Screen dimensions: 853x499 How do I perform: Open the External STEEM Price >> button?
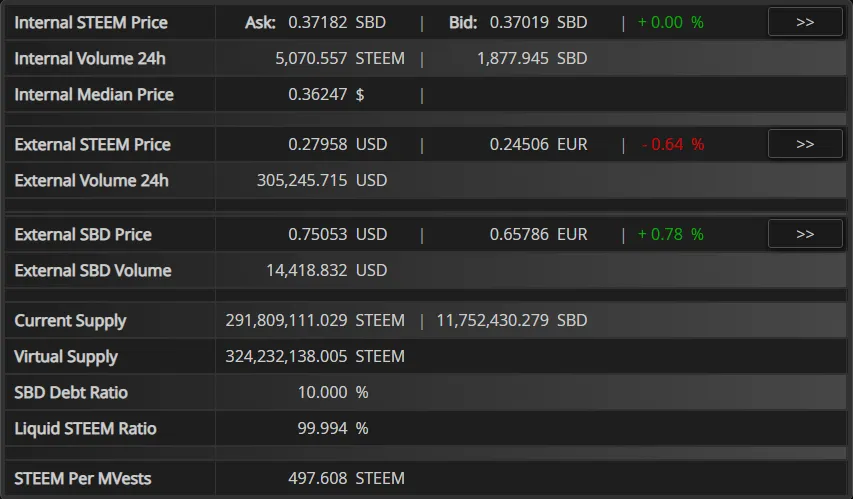click(x=805, y=144)
